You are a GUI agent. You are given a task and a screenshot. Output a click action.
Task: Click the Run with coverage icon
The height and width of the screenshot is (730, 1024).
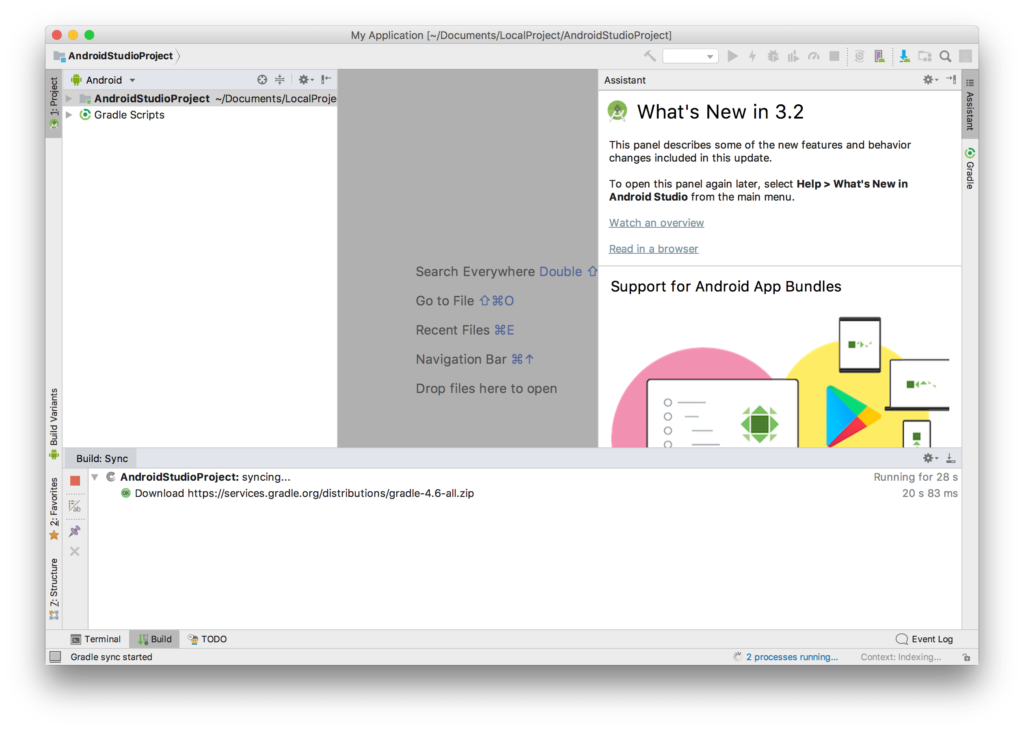[793, 56]
